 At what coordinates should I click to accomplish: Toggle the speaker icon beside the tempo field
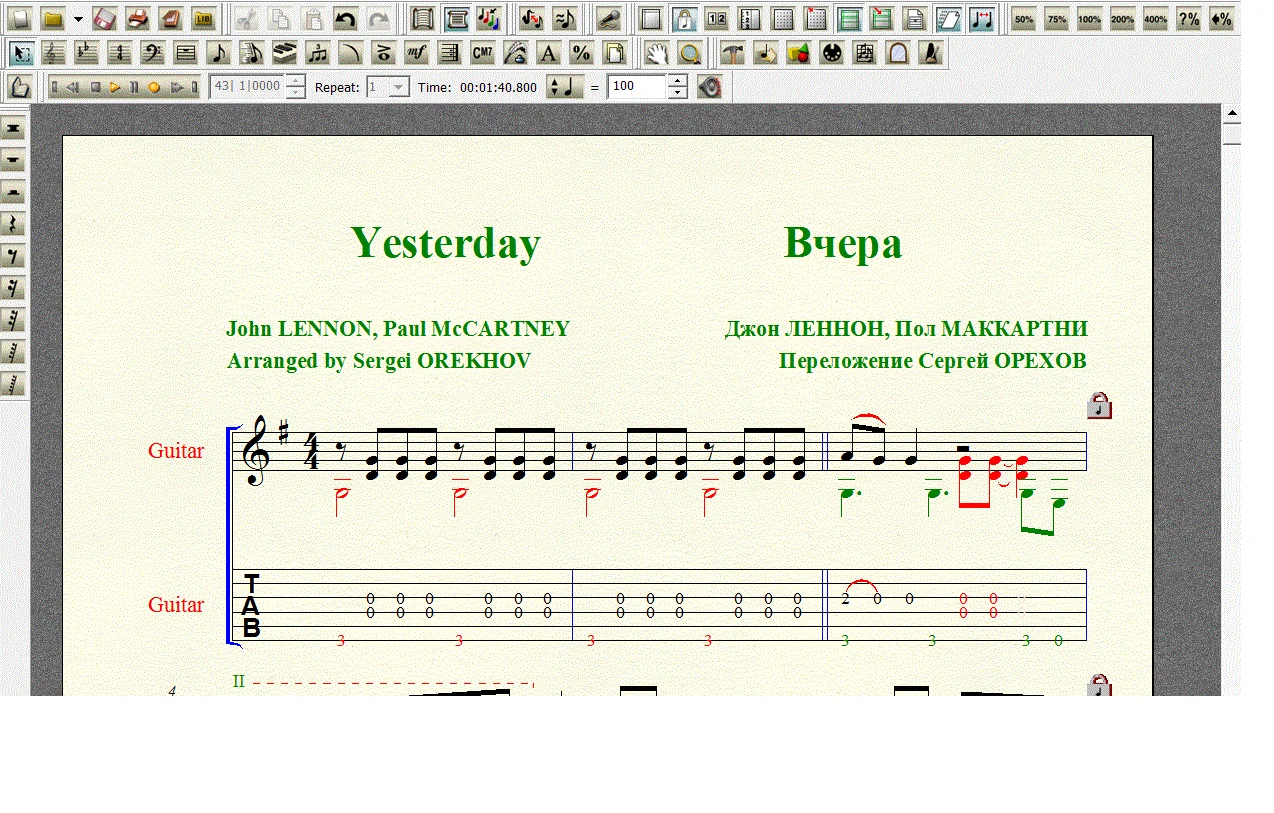click(x=710, y=87)
